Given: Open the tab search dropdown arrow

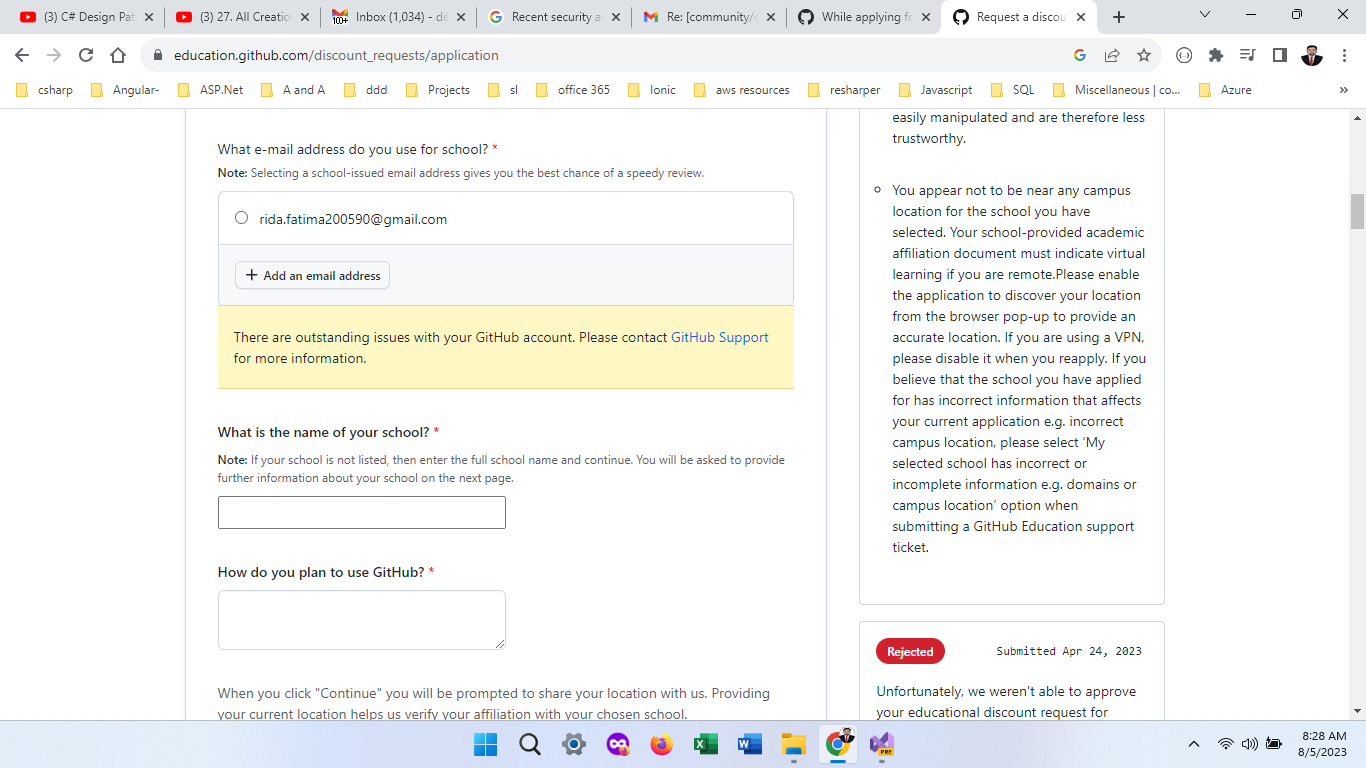Looking at the screenshot, I should 1204,15.
